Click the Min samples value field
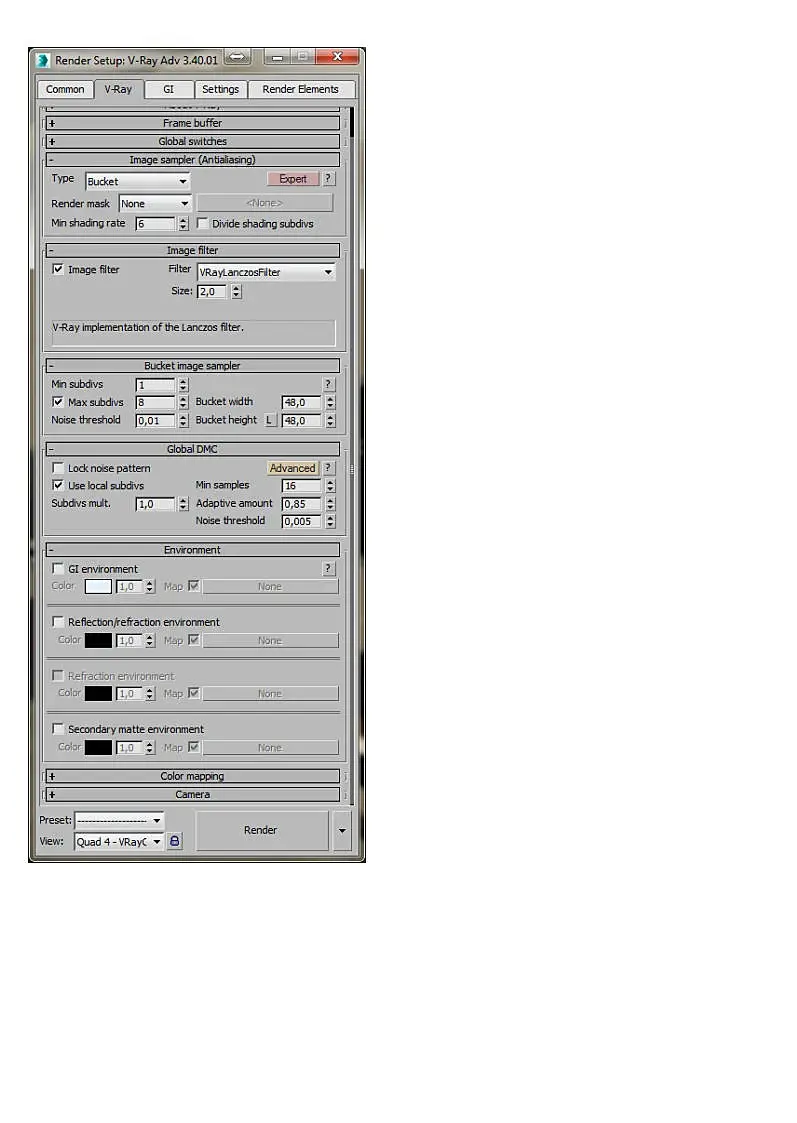Screen dimensions: 797x1123 [x=301, y=486]
